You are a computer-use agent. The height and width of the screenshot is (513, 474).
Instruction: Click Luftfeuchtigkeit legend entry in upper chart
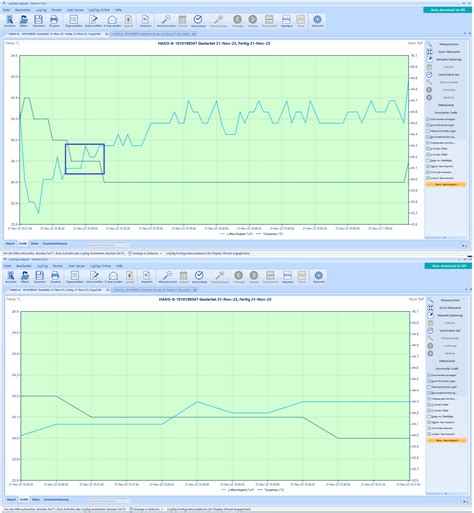coord(236,234)
